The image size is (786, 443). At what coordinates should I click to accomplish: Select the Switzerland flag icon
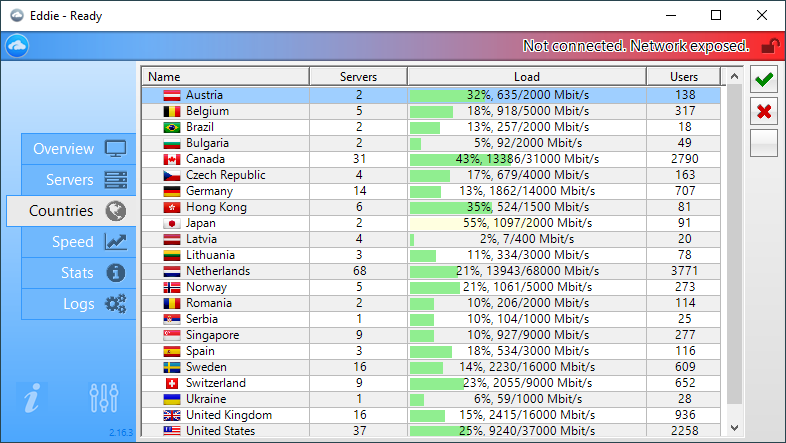[x=171, y=383]
